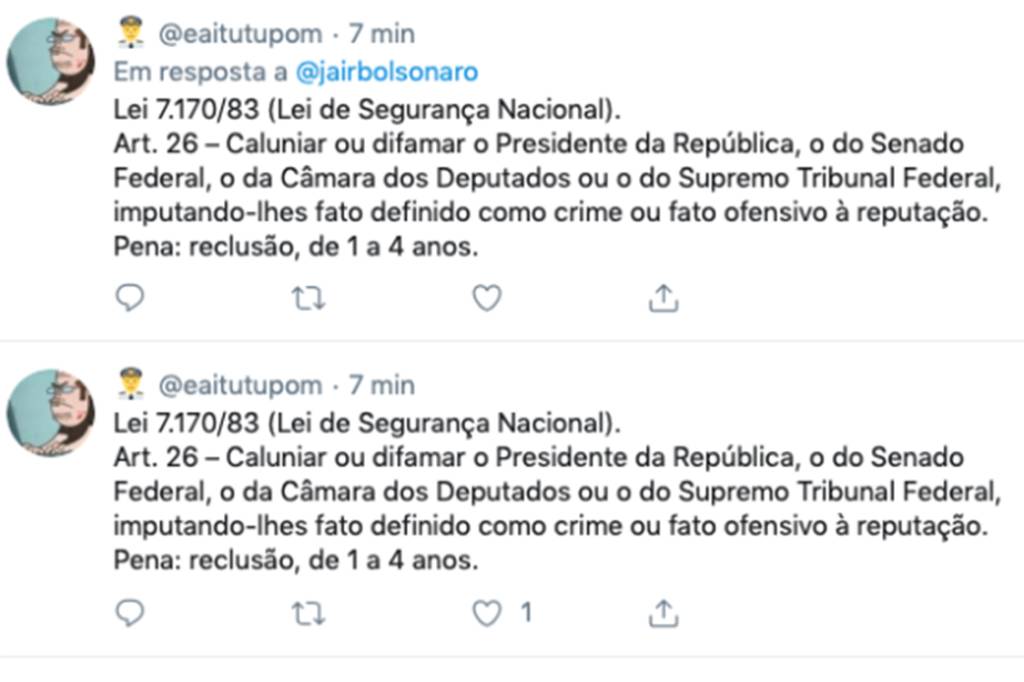Click the 7 min timestamp on the first tweet

pyautogui.click(x=384, y=32)
